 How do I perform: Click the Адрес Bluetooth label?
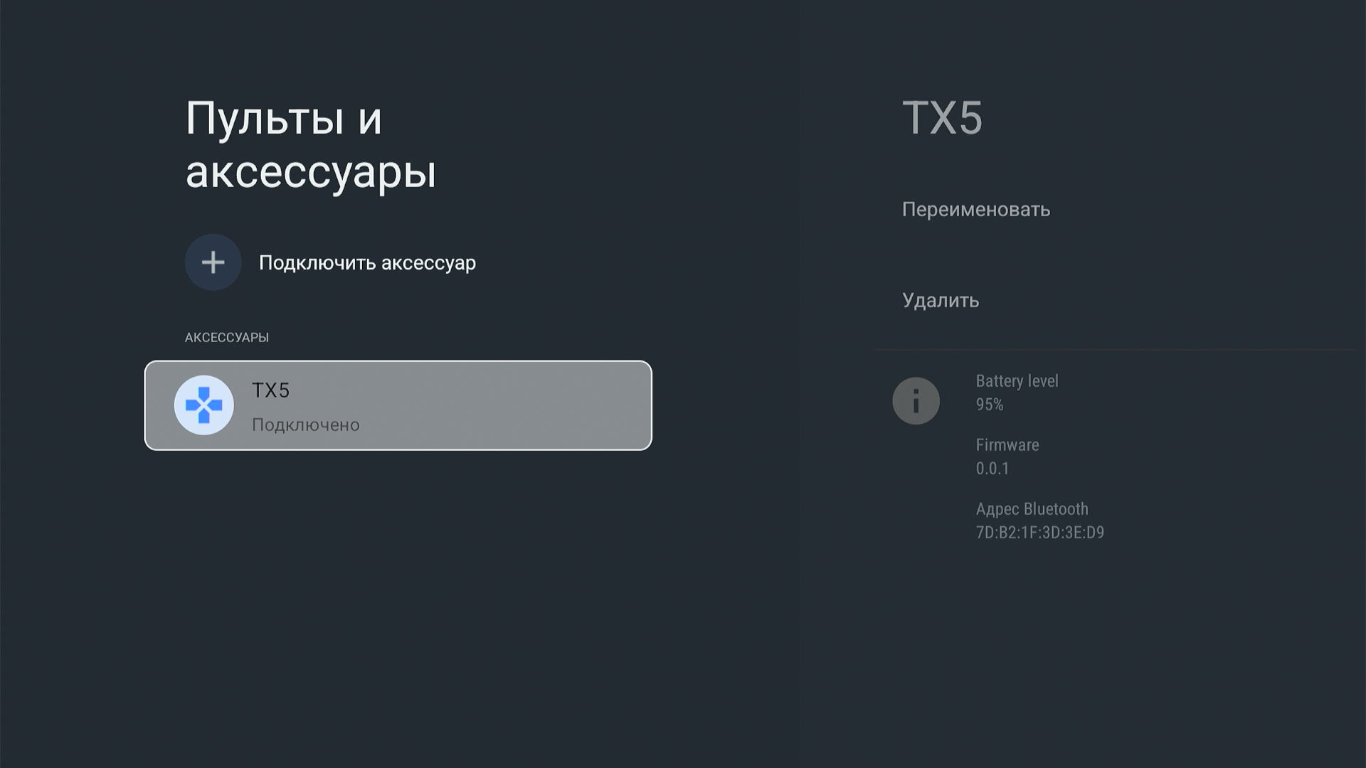[x=1032, y=509]
